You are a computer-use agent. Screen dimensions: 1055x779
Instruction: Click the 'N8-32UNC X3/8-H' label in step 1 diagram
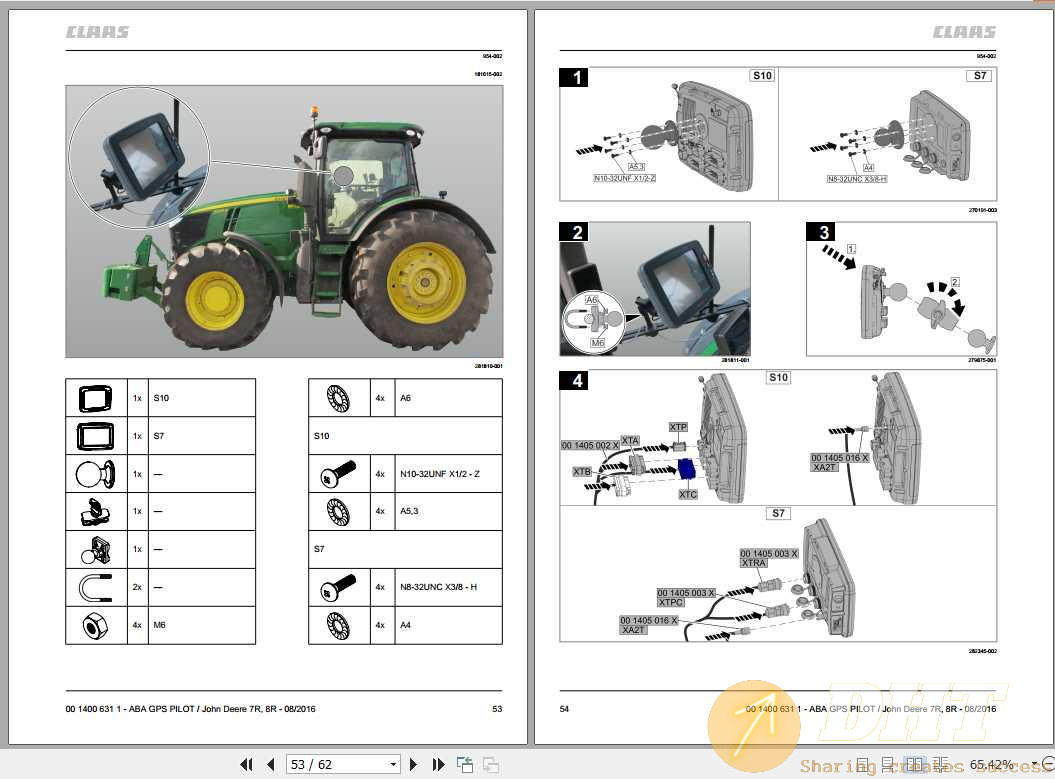pos(857,179)
